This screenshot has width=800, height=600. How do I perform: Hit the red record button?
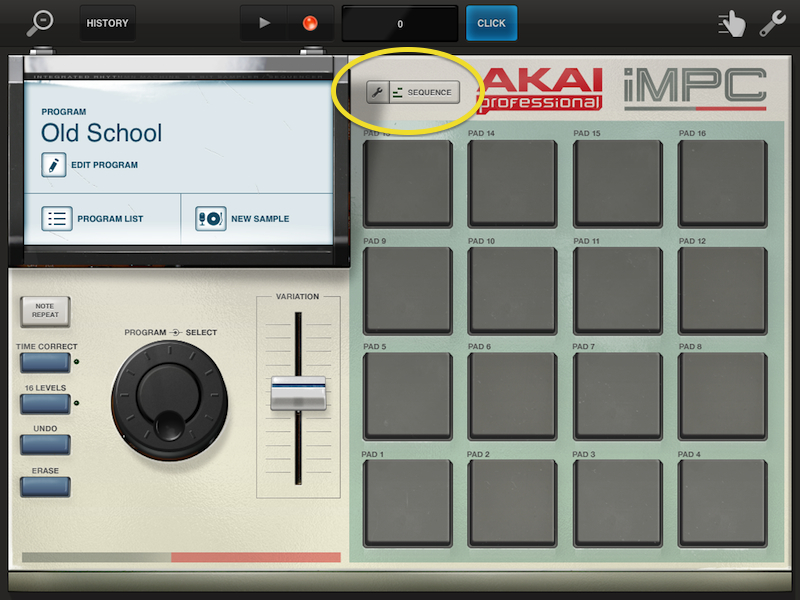point(310,23)
